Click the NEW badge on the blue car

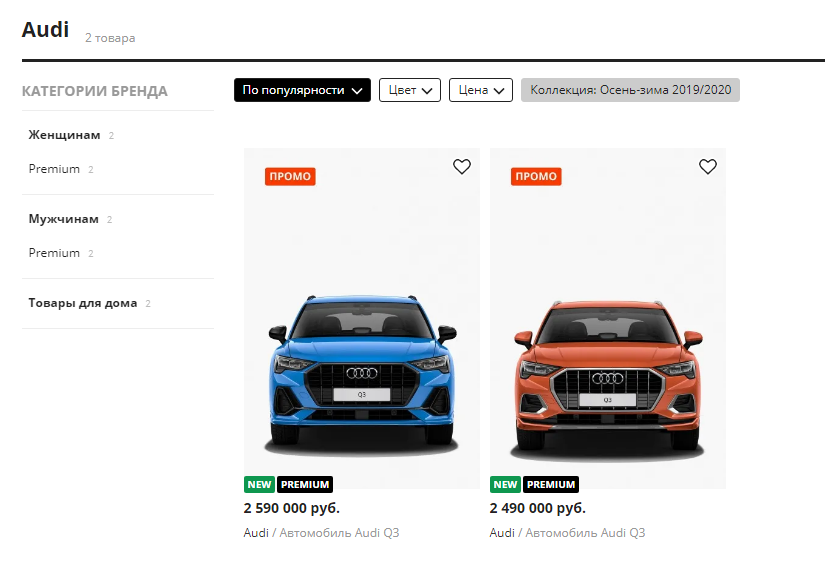259,484
